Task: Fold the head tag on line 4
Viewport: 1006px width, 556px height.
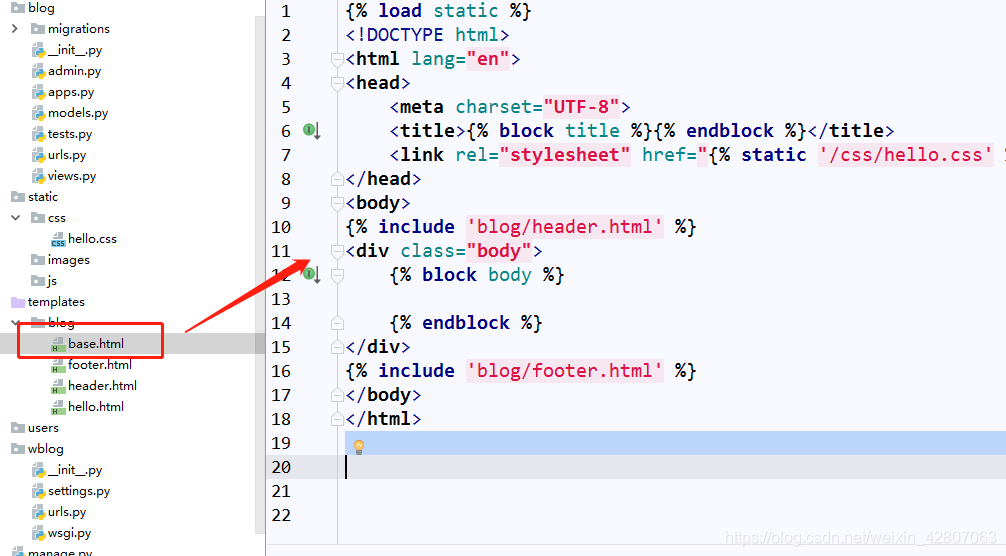Action: tap(337, 83)
